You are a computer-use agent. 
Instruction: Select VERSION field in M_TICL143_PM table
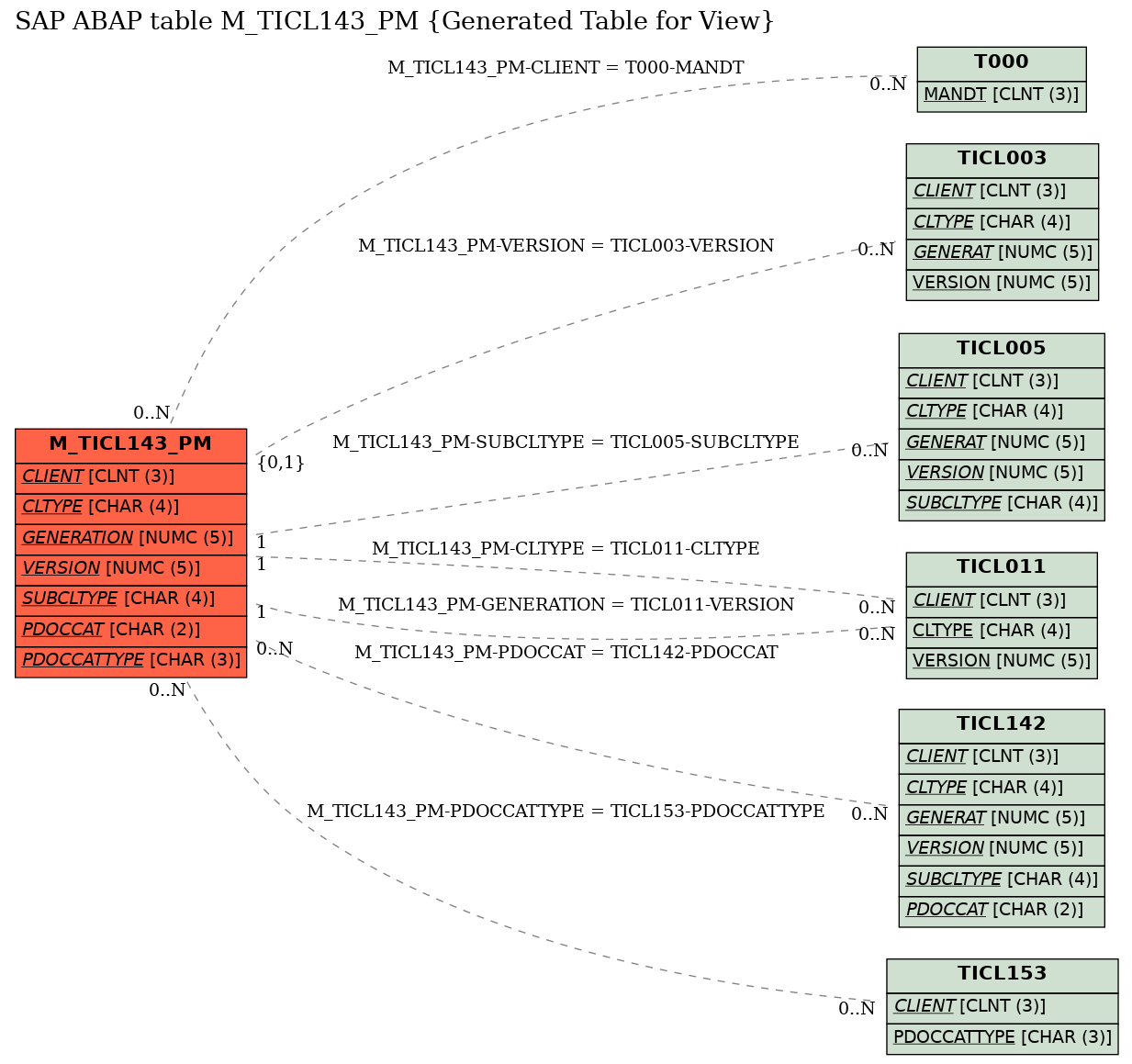tap(131, 568)
